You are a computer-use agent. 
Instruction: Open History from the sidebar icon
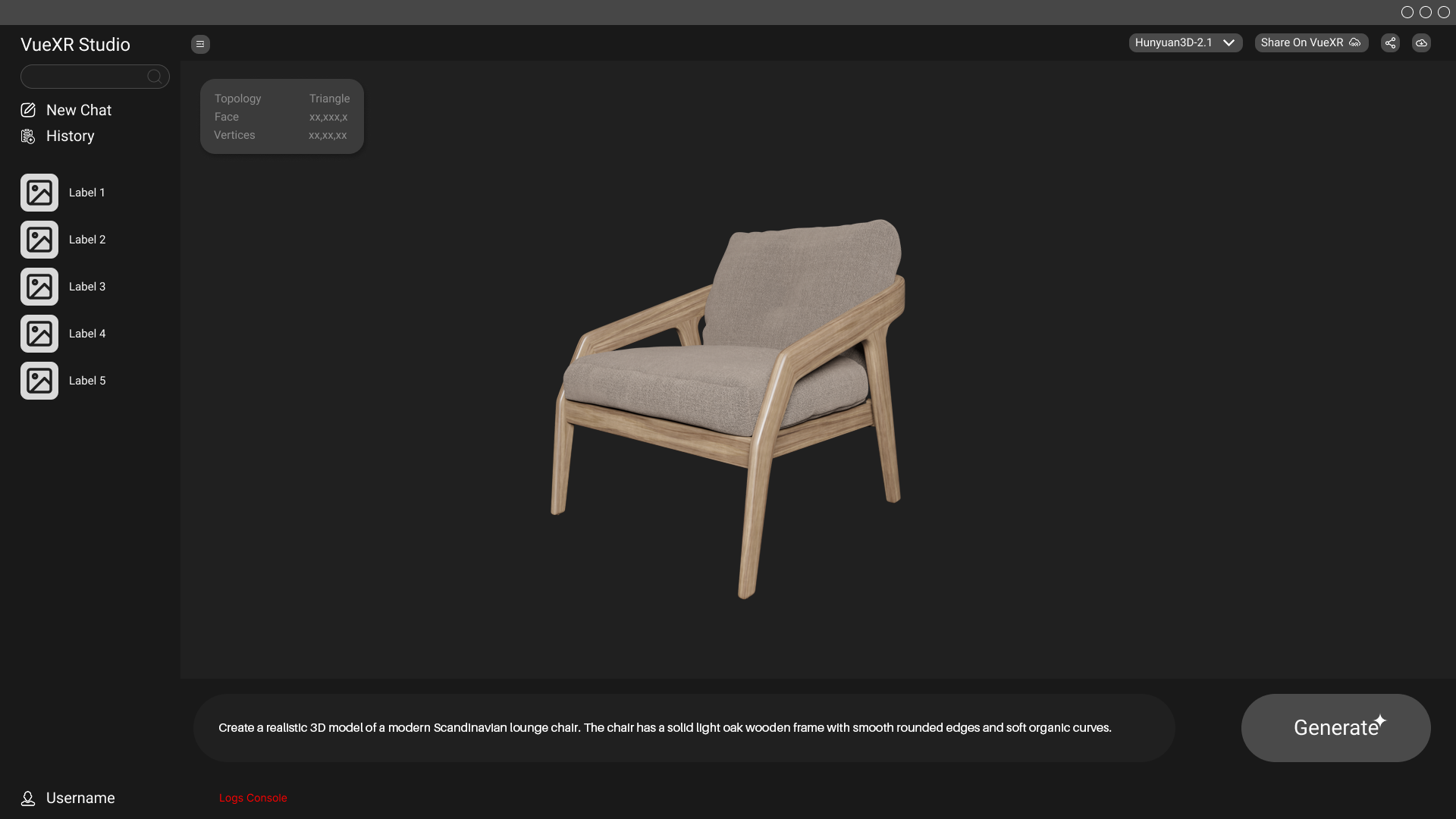pyautogui.click(x=27, y=136)
